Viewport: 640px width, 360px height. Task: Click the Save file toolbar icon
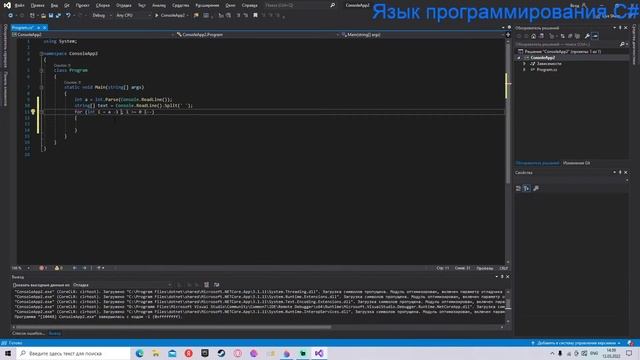coord(51,16)
